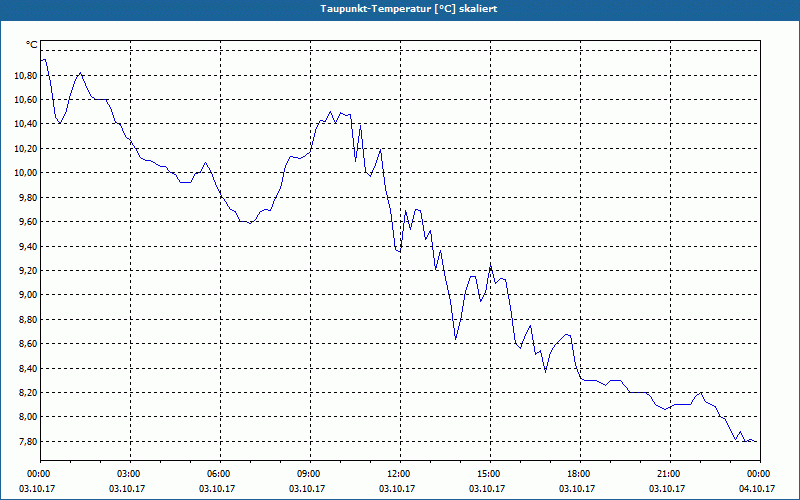This screenshot has height=500, width=800.
Task: Click the °C unit label on the axis
Action: click(x=31, y=45)
